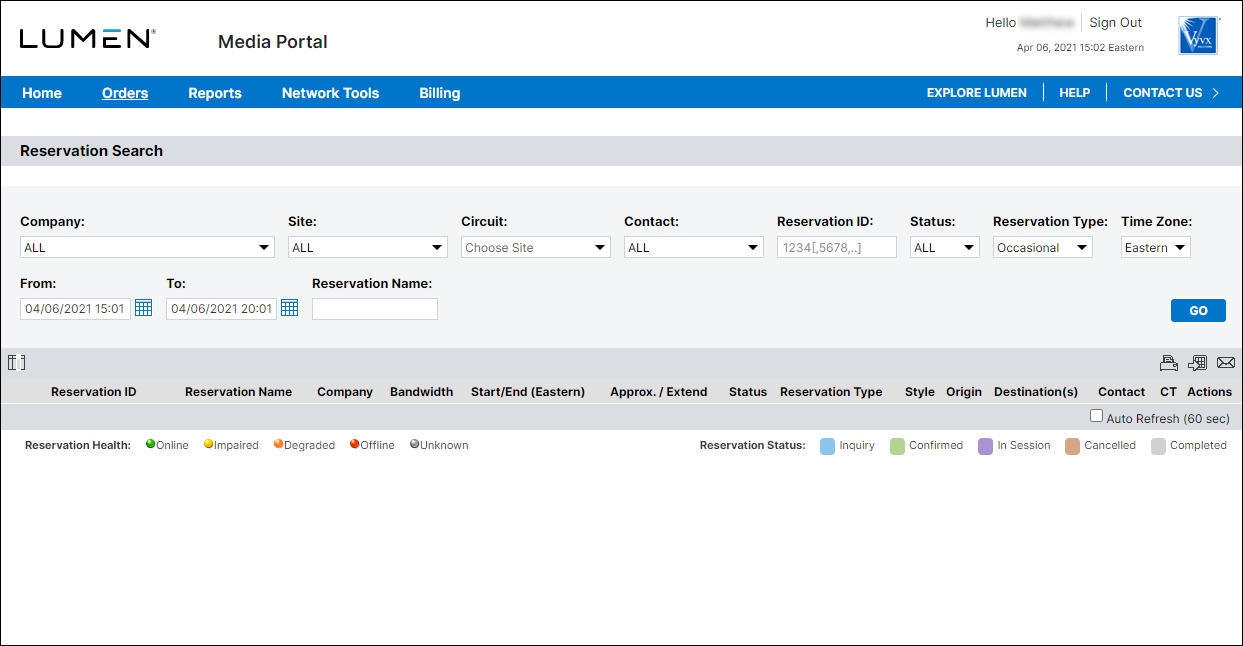
Task: Click the Offline health red indicator
Action: (x=354, y=444)
